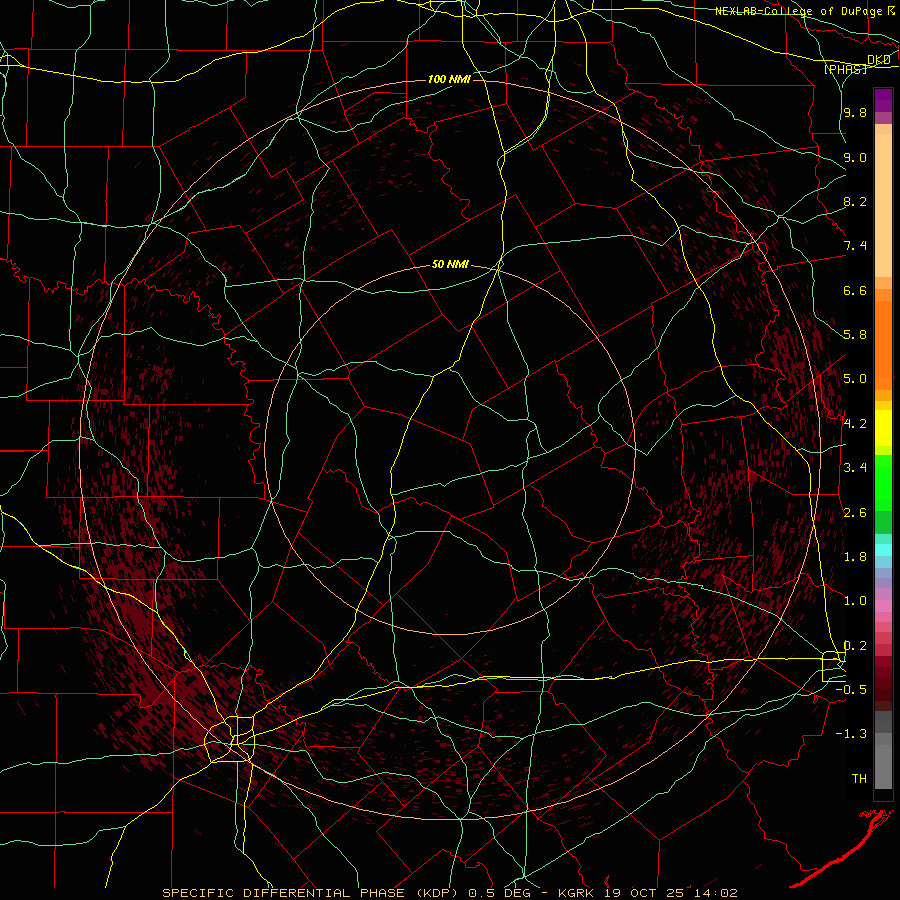Pick the purple segment atop the color bar

(883, 101)
